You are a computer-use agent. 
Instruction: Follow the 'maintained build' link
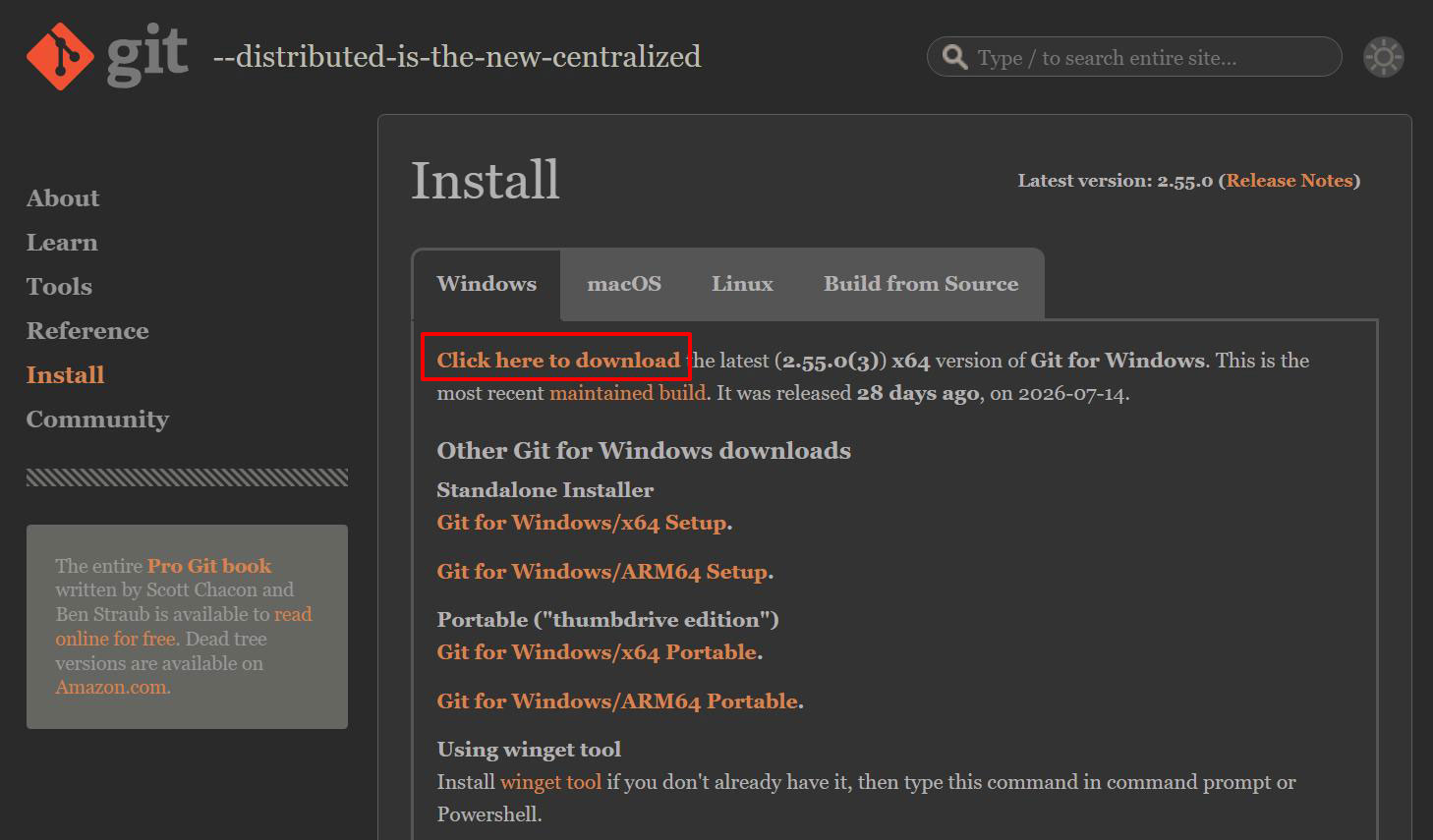pyautogui.click(x=627, y=393)
